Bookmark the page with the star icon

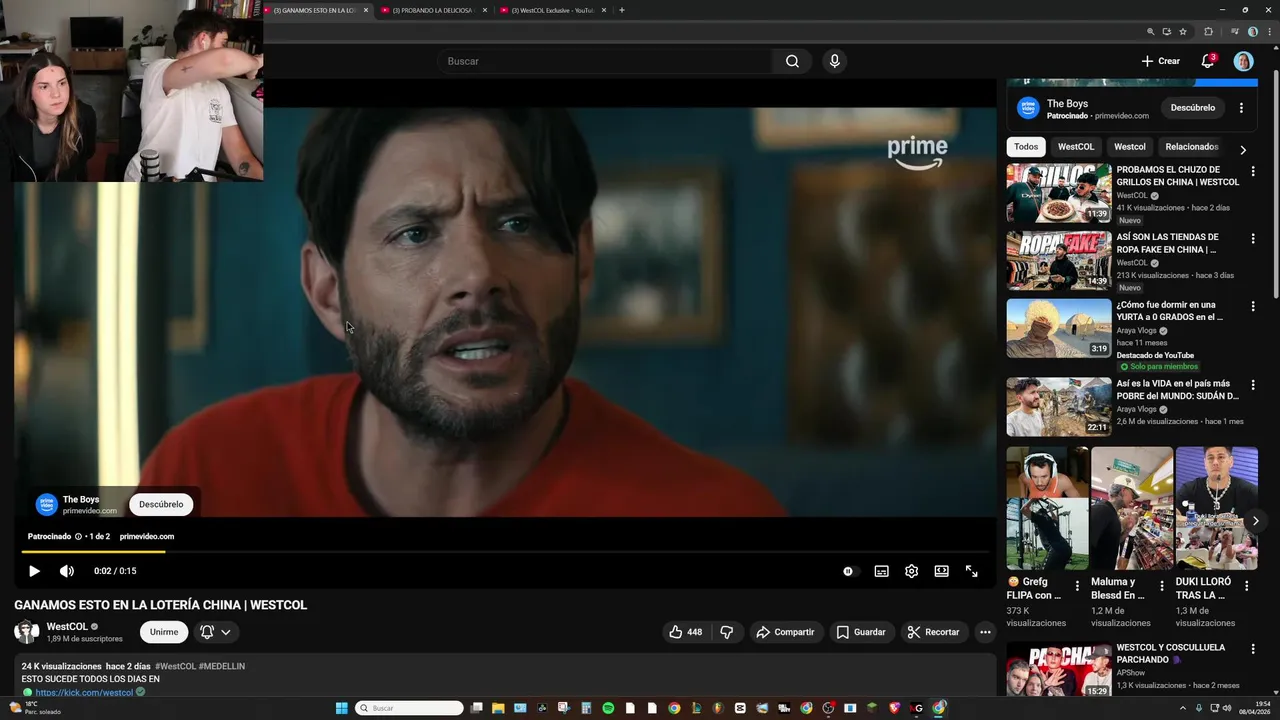(1183, 32)
